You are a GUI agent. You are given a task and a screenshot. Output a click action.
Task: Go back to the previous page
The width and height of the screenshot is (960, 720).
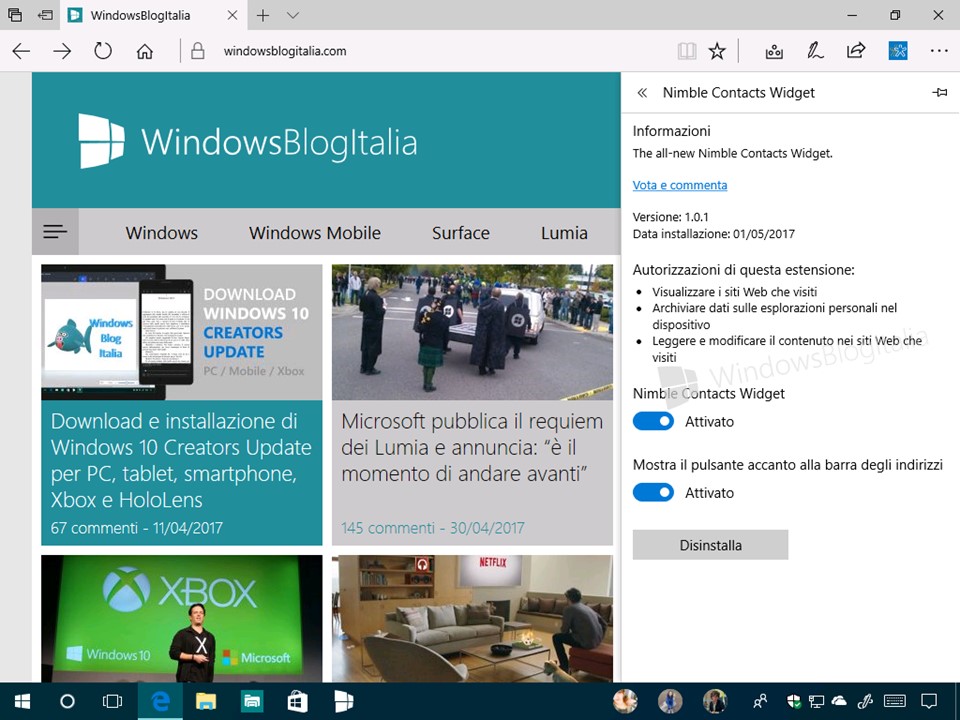[21, 51]
